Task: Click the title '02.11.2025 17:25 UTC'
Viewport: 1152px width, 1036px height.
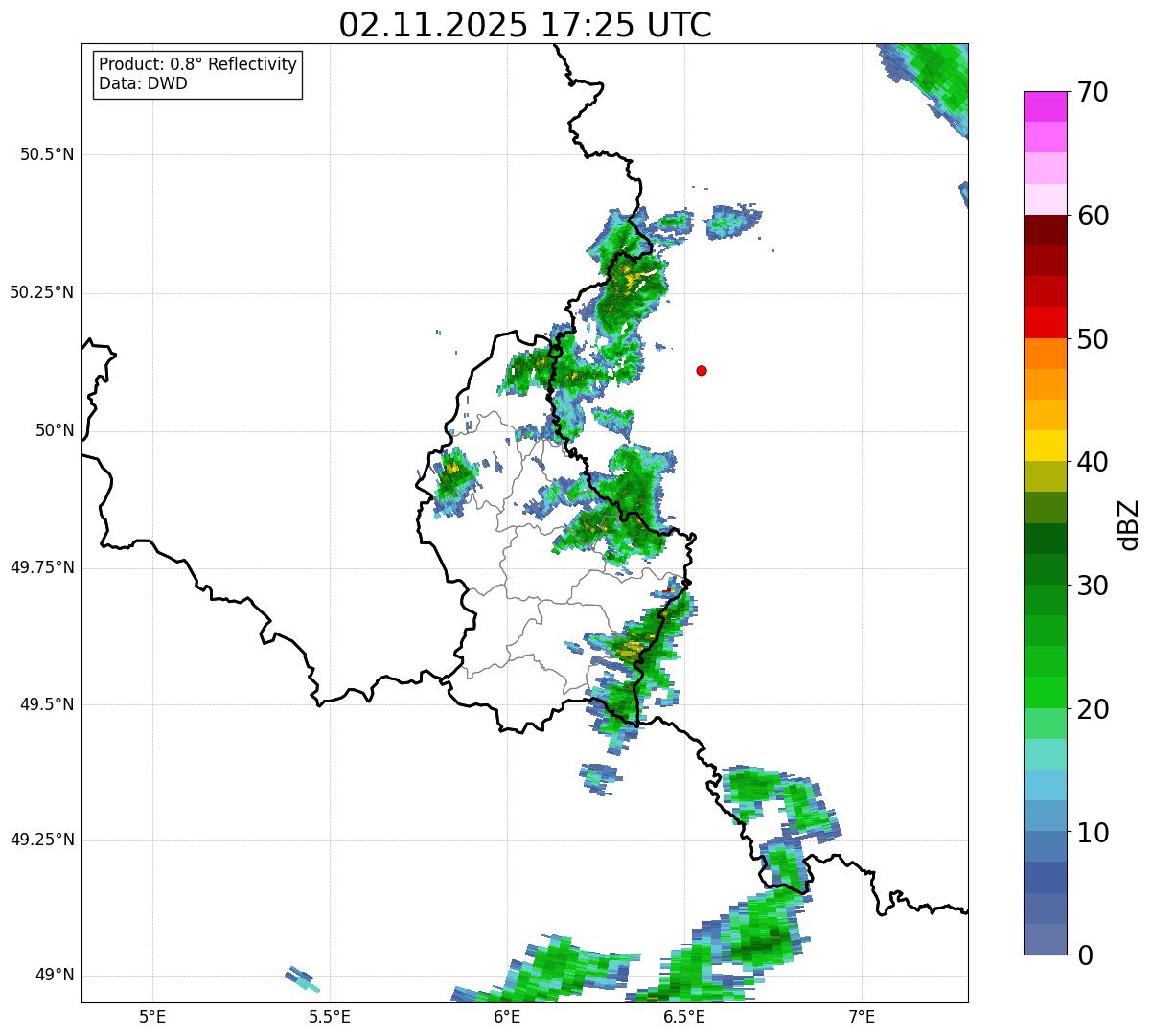Action: tap(525, 24)
